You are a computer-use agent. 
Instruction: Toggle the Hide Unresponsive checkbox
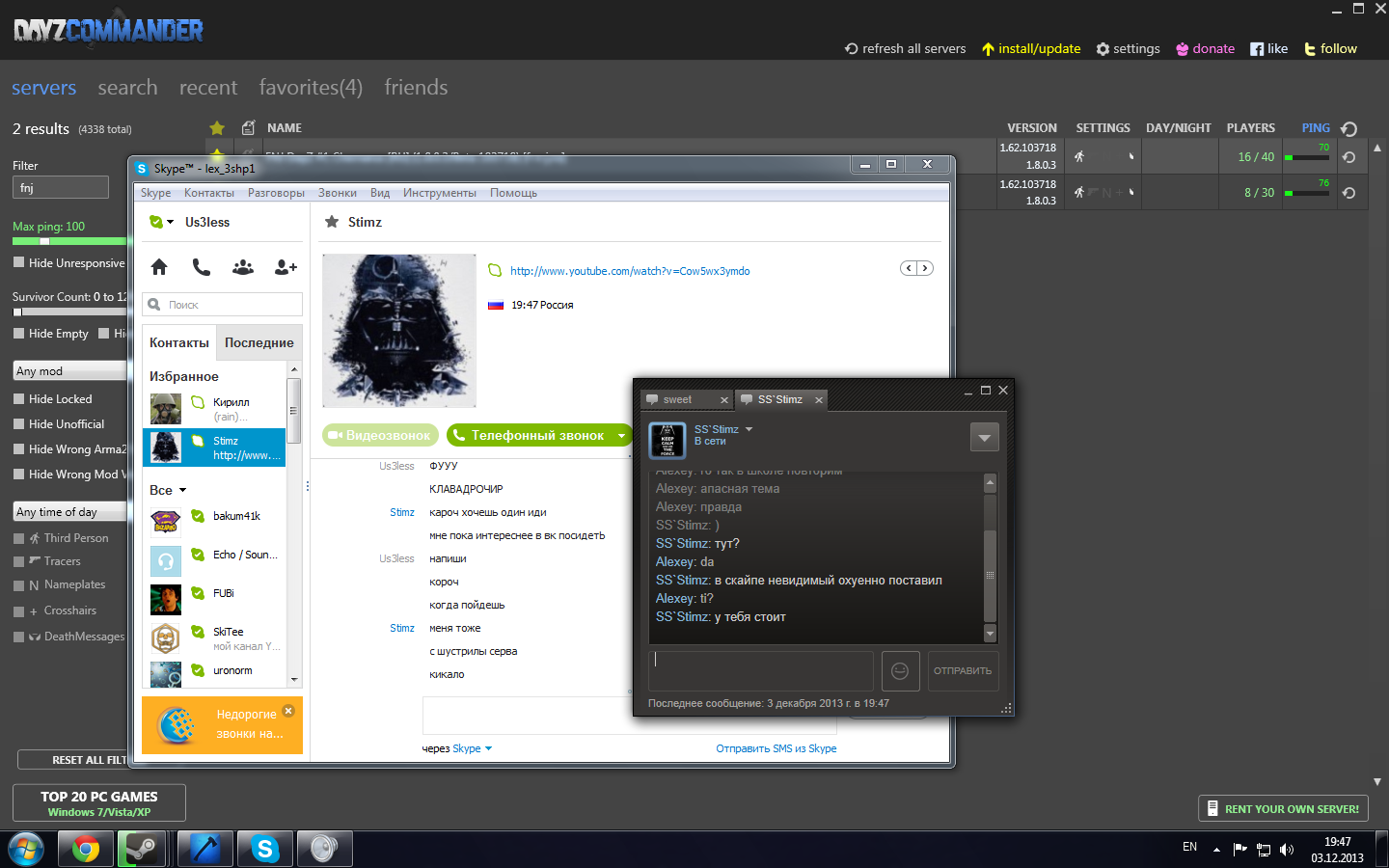pos(18,262)
